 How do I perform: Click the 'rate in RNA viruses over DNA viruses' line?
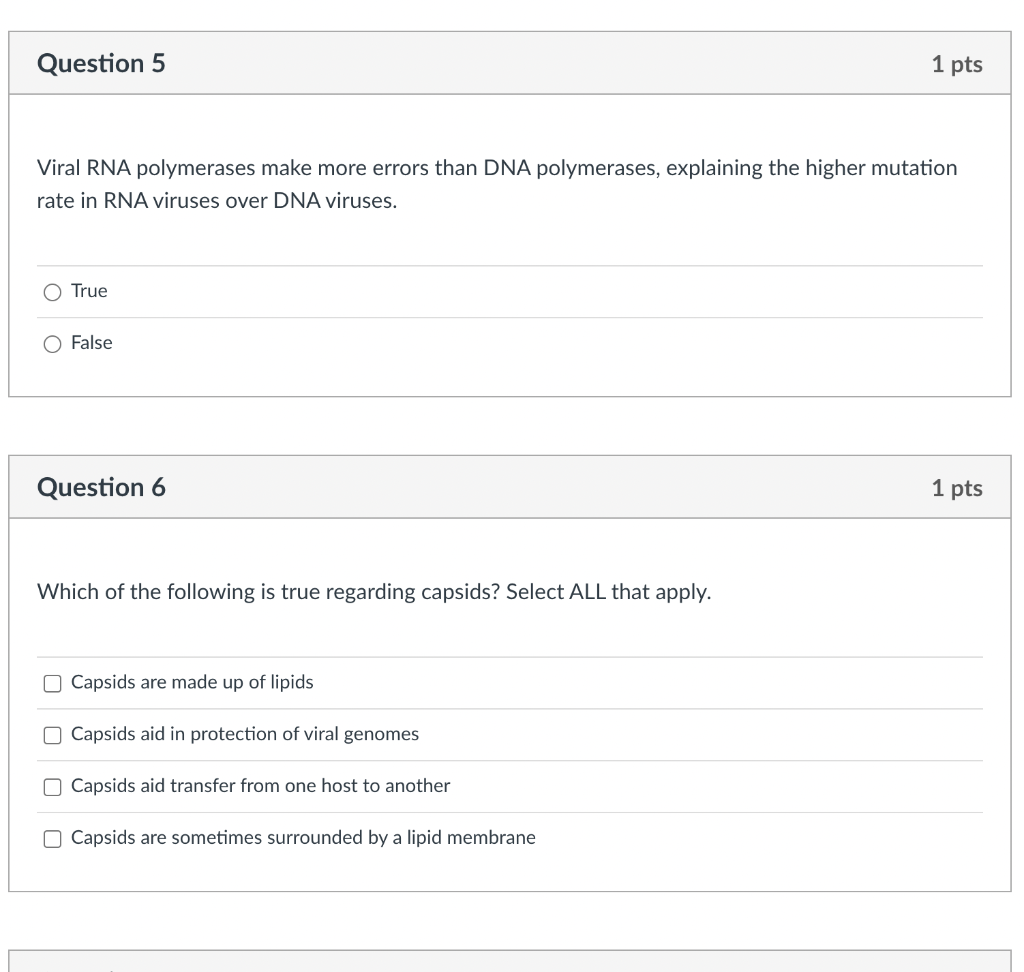pyautogui.click(x=217, y=201)
